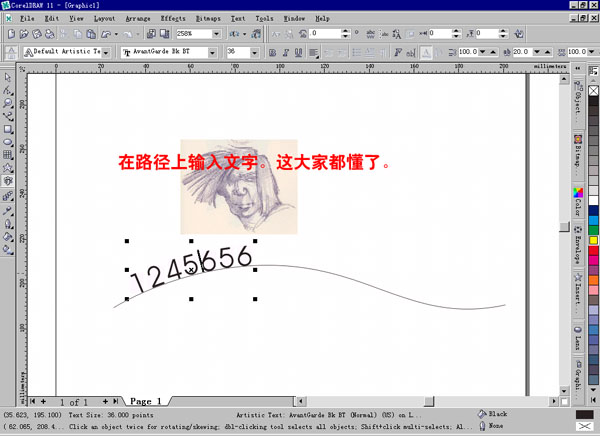Activate the Zoom tool in the toolbox

coord(8,103)
